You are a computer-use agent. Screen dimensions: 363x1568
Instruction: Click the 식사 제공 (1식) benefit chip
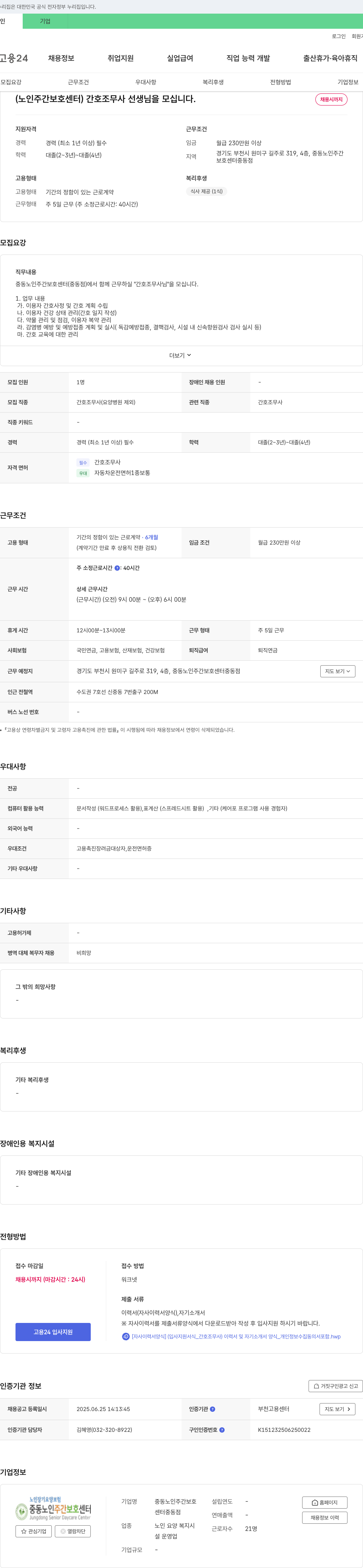click(x=206, y=191)
